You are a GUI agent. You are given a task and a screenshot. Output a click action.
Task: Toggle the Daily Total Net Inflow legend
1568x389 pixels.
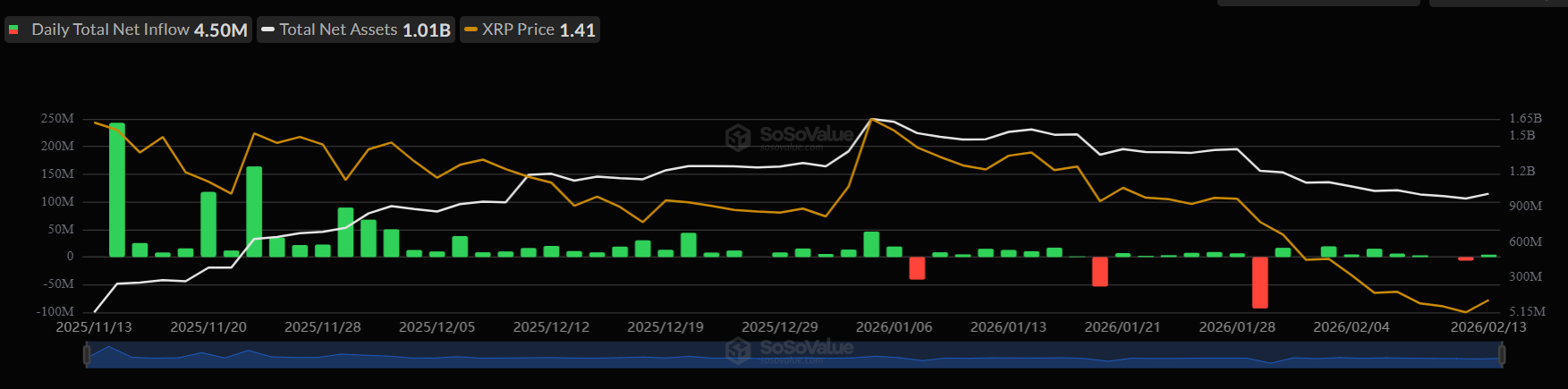point(130,30)
